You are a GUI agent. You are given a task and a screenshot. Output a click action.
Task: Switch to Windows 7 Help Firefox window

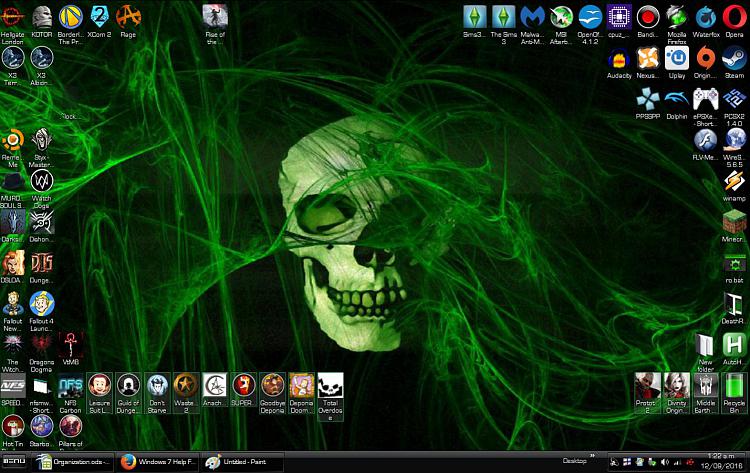click(158, 462)
